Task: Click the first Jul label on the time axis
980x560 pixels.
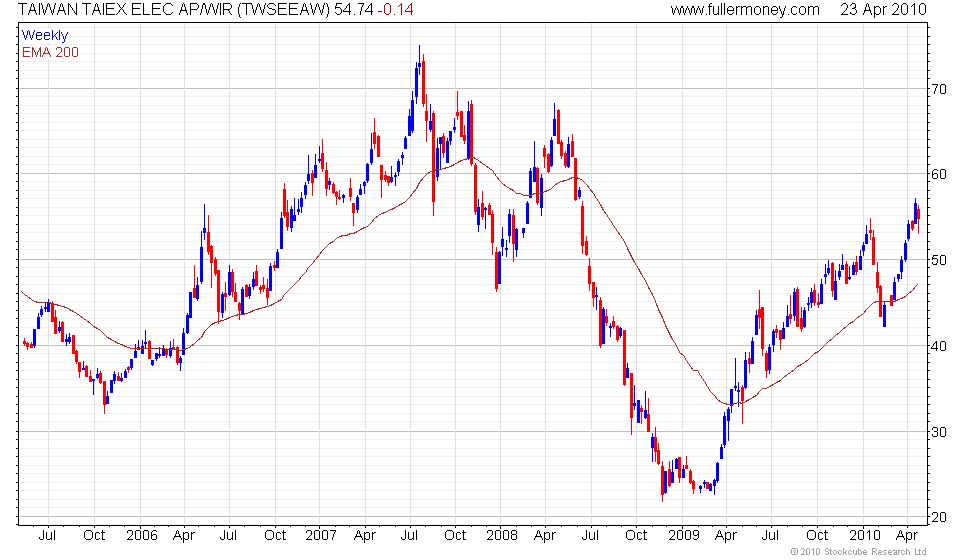Action: [x=47, y=536]
